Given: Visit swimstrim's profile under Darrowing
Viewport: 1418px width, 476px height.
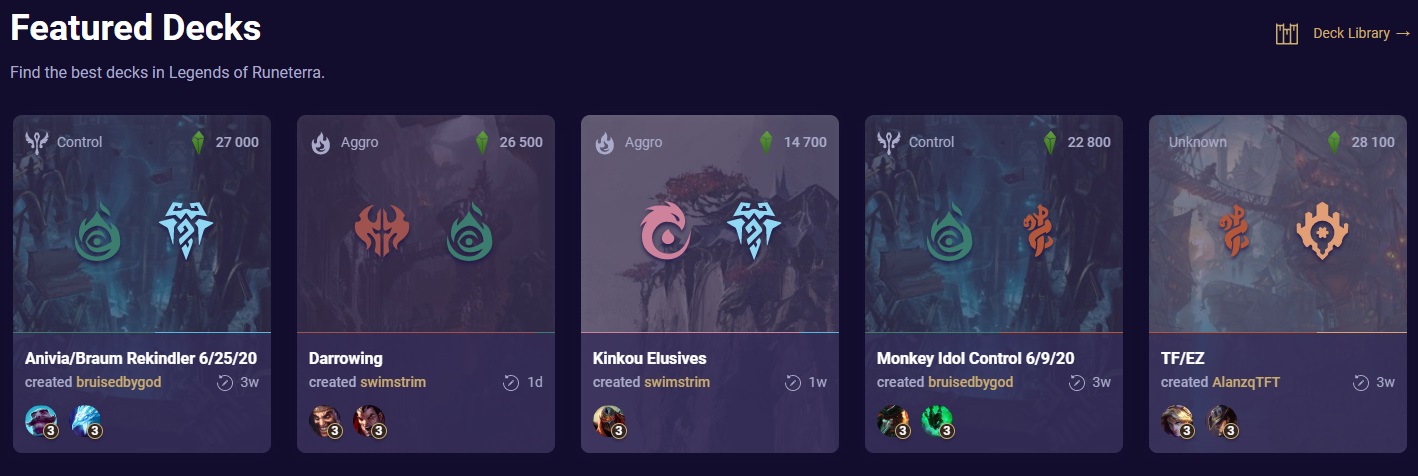Looking at the screenshot, I should [393, 382].
